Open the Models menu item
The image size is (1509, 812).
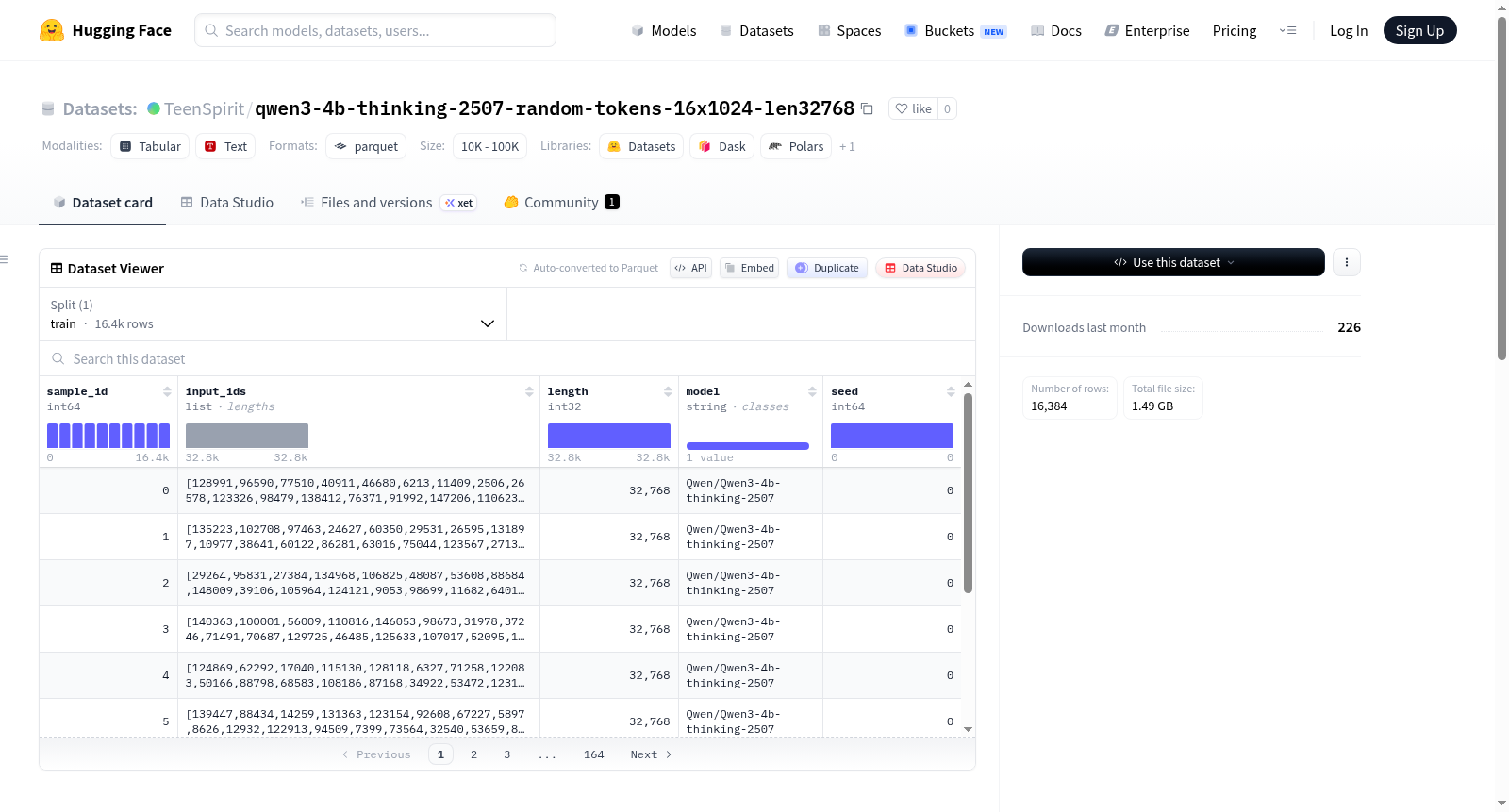click(x=664, y=30)
